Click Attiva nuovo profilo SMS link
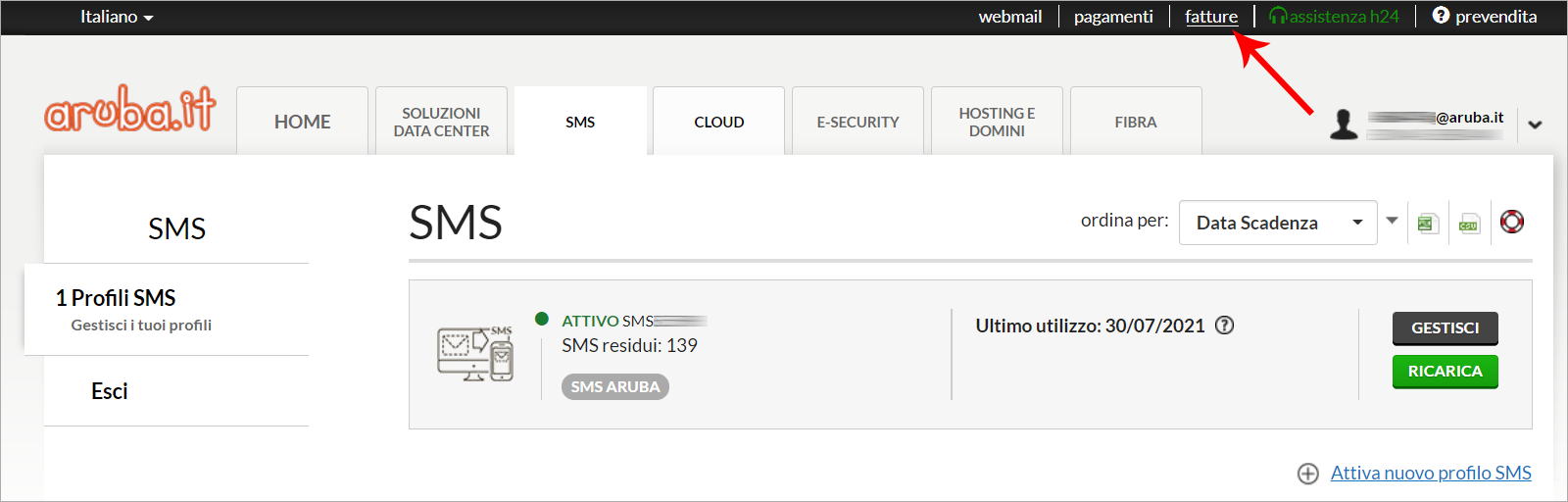The height and width of the screenshot is (502, 1568). 1430,473
